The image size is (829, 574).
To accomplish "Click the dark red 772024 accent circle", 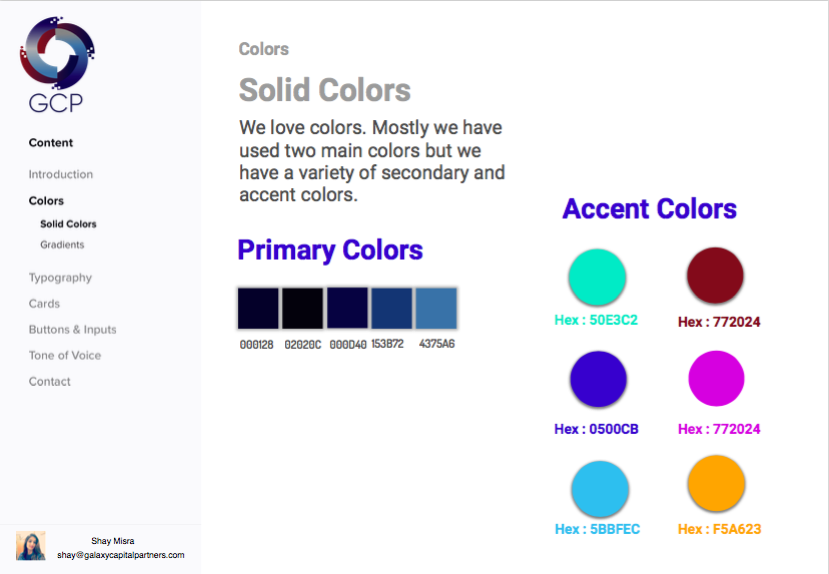I will 715,275.
